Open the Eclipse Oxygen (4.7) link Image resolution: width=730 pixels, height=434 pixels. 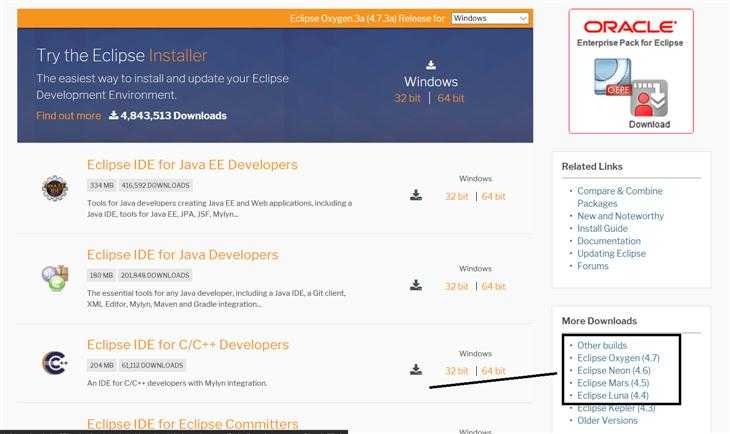click(618, 358)
